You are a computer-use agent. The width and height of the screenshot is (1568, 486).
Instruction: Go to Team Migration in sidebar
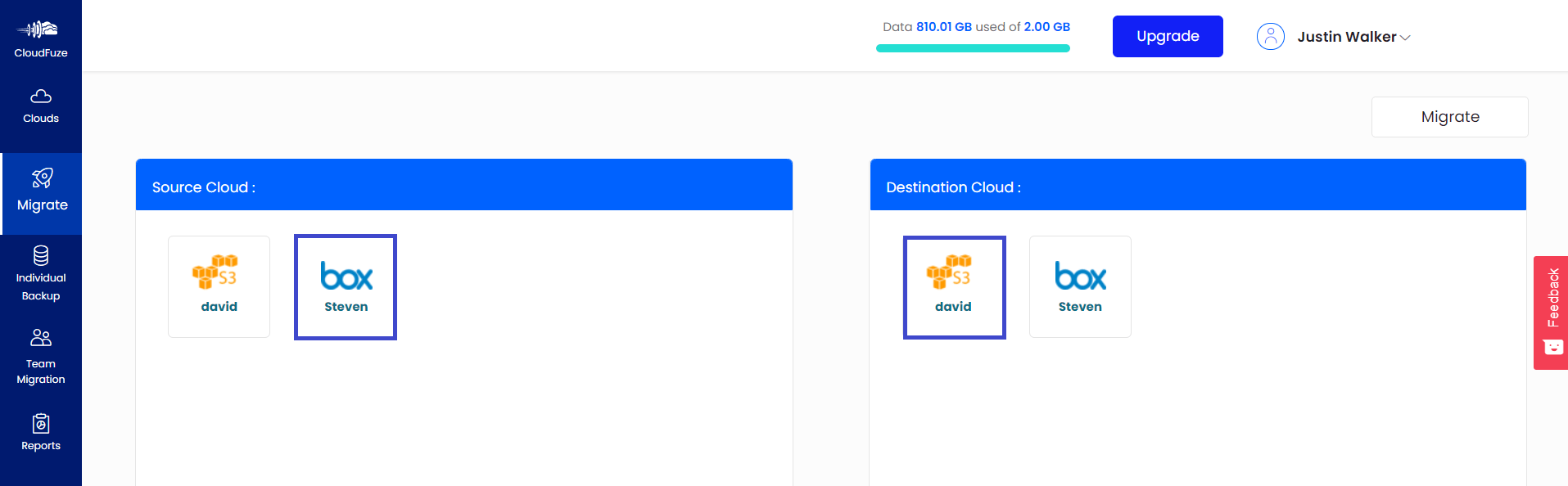coord(41,357)
